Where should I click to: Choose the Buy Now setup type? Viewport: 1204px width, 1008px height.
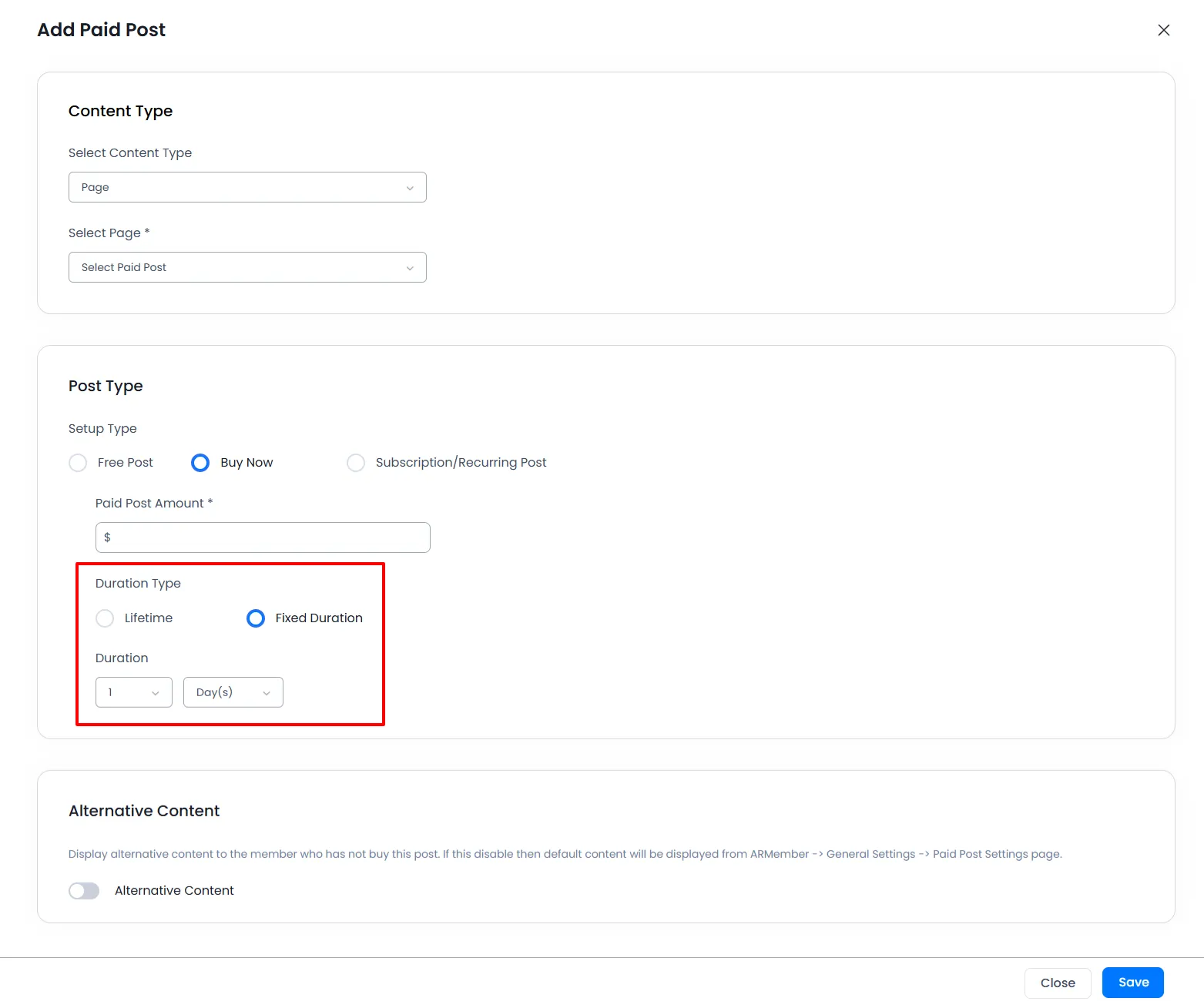pos(200,463)
